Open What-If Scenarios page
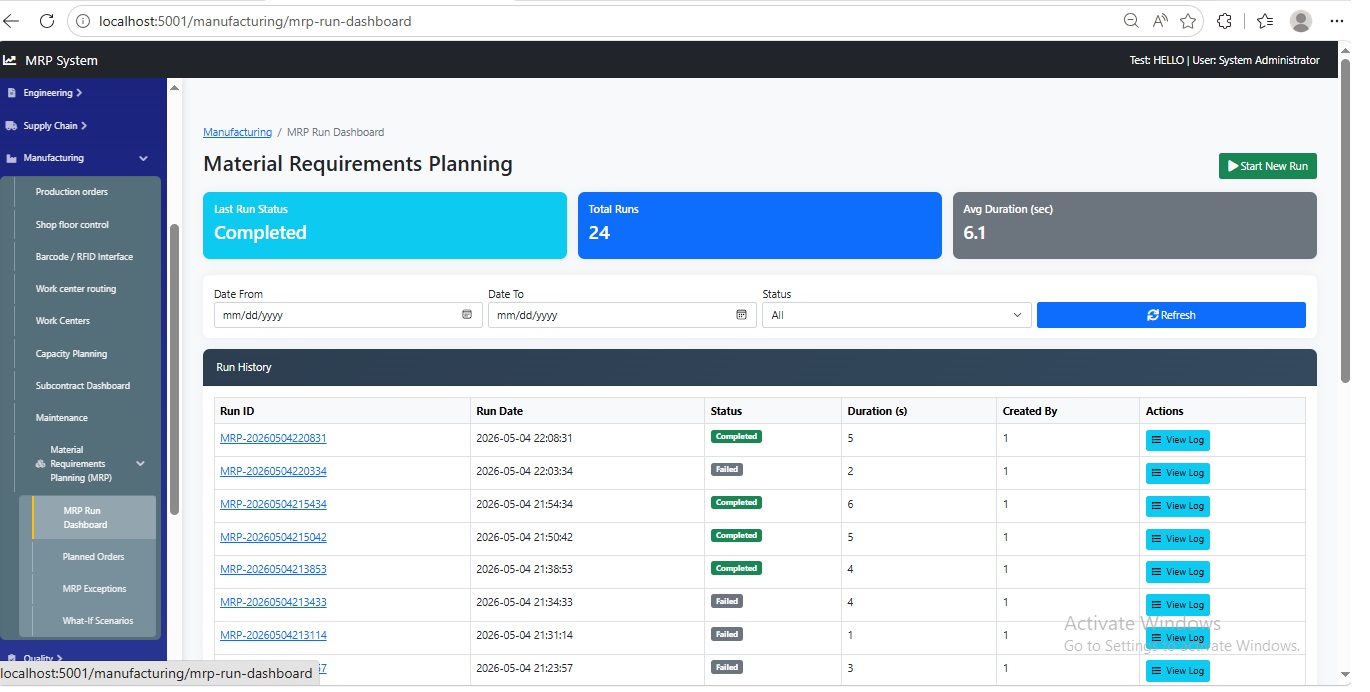 click(98, 621)
